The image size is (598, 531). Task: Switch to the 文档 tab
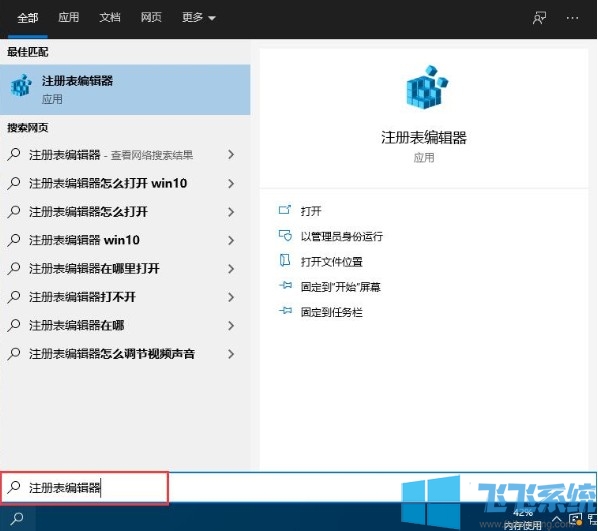[110, 18]
